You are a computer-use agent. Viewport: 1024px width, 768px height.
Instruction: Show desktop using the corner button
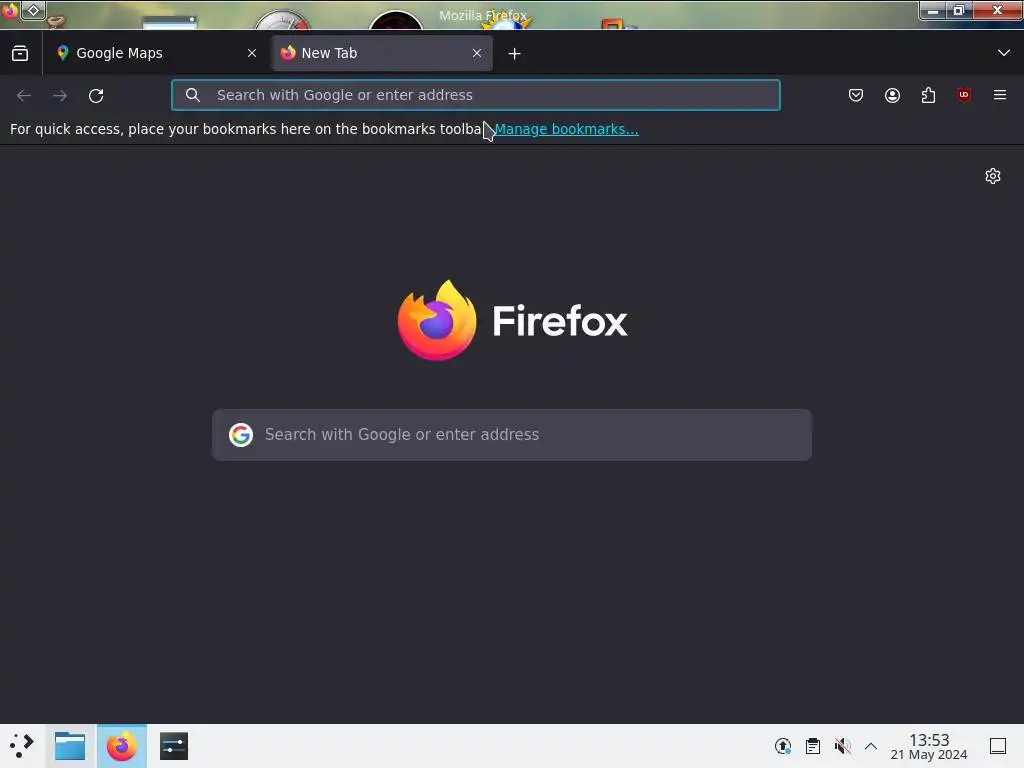[x=998, y=746]
